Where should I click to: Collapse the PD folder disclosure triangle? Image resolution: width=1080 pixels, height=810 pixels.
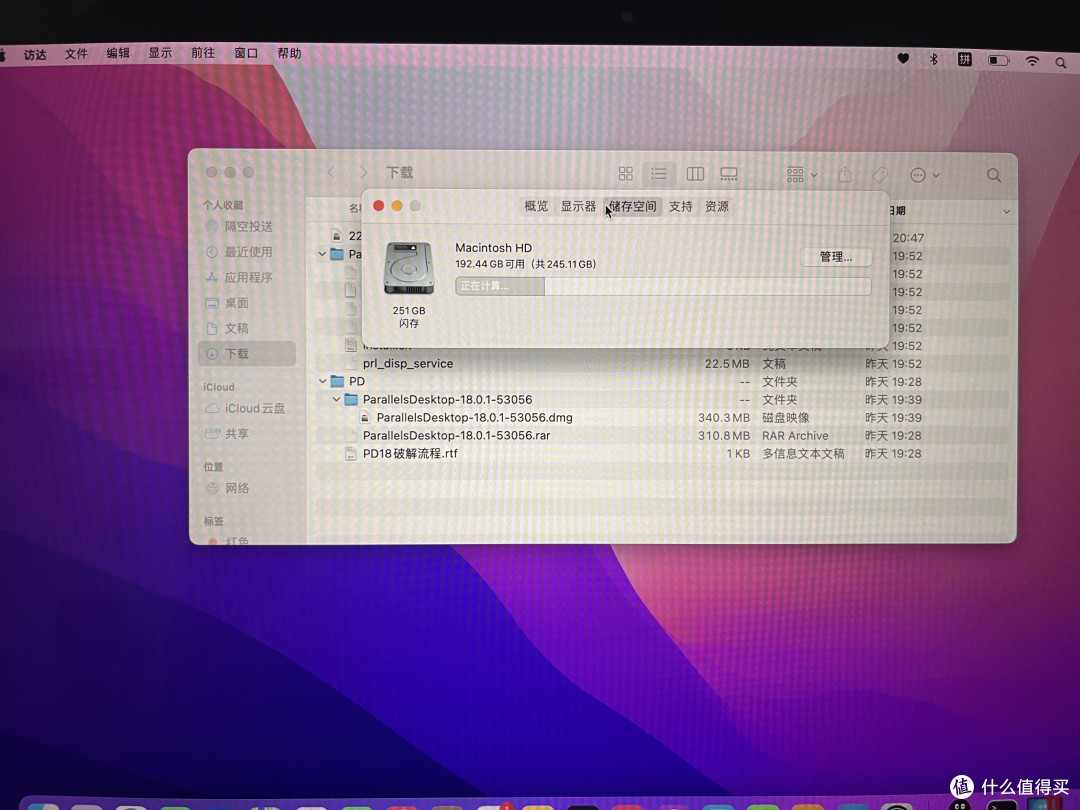(322, 381)
